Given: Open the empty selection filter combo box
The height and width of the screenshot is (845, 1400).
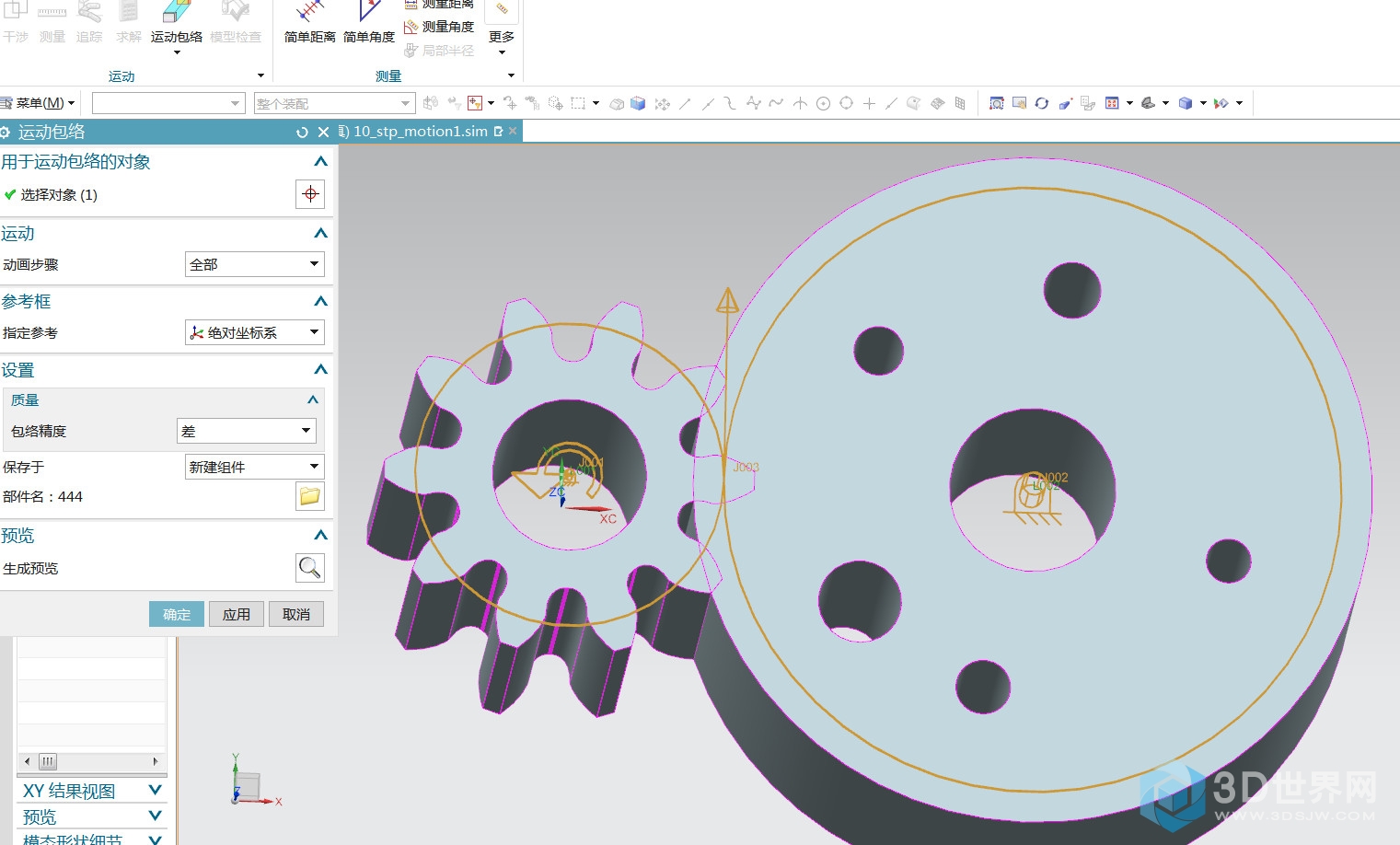Looking at the screenshot, I should tap(168, 103).
